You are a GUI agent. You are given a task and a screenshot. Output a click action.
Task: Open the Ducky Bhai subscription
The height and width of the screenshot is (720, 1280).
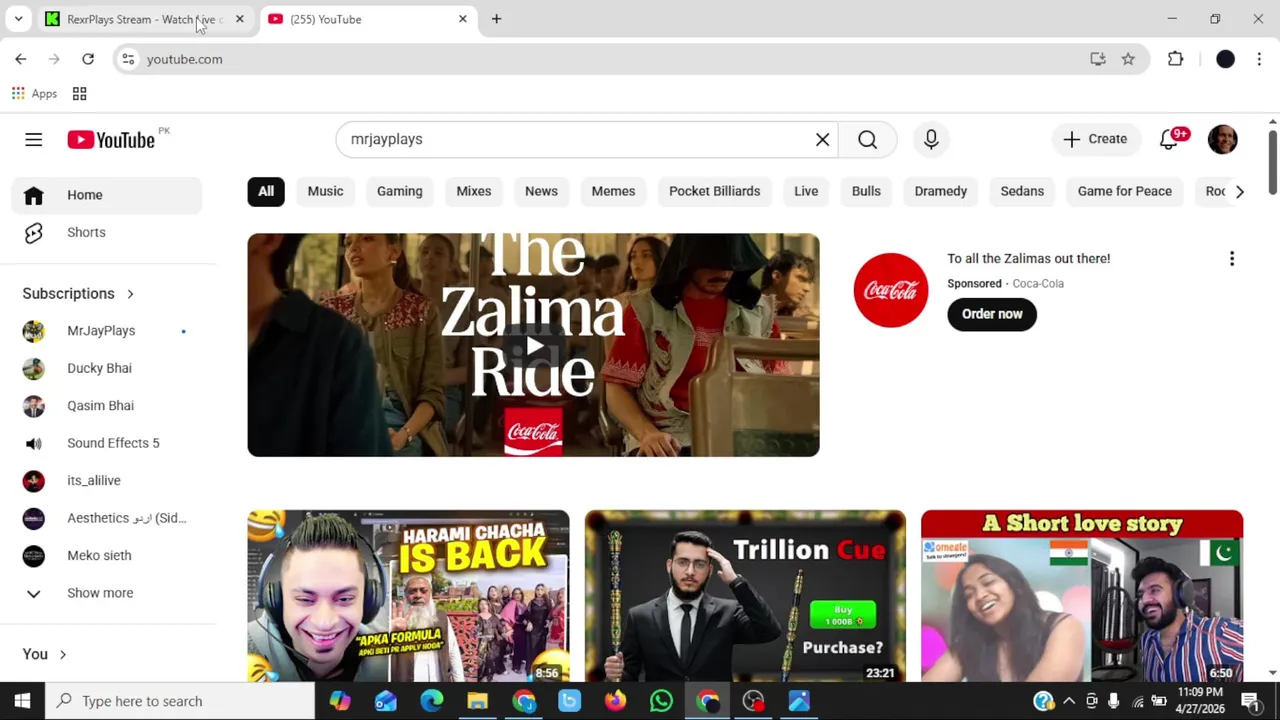107,368
